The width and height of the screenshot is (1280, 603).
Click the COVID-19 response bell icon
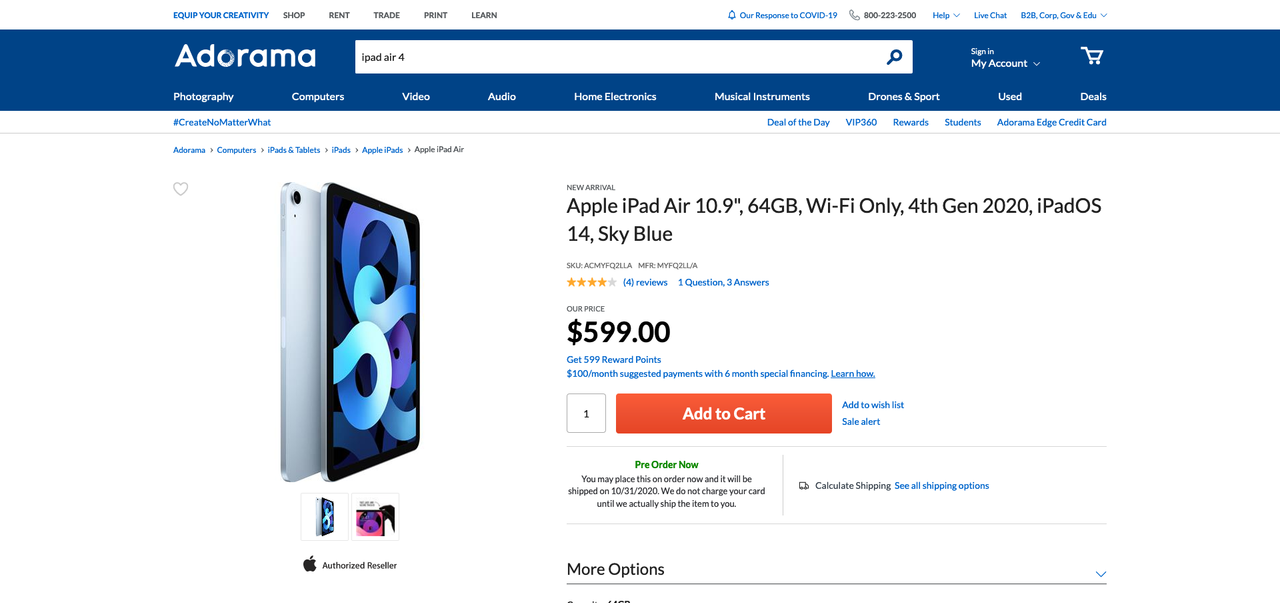click(732, 15)
